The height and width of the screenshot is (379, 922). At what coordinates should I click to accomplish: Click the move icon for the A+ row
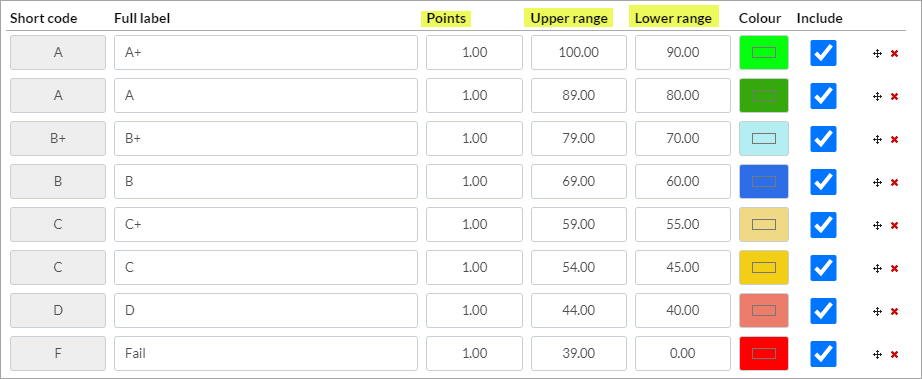877,53
